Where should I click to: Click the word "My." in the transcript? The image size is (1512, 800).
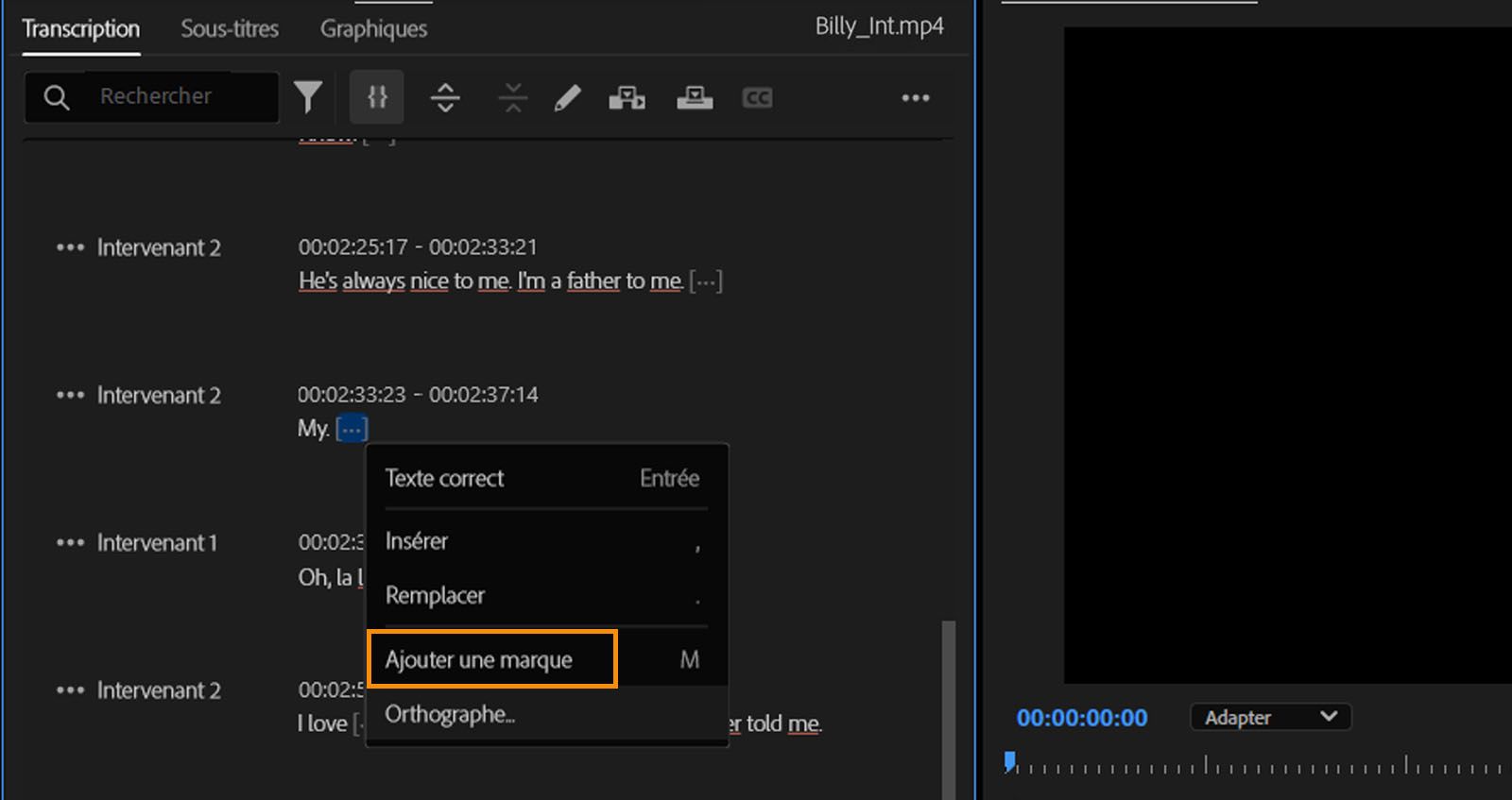(x=314, y=429)
